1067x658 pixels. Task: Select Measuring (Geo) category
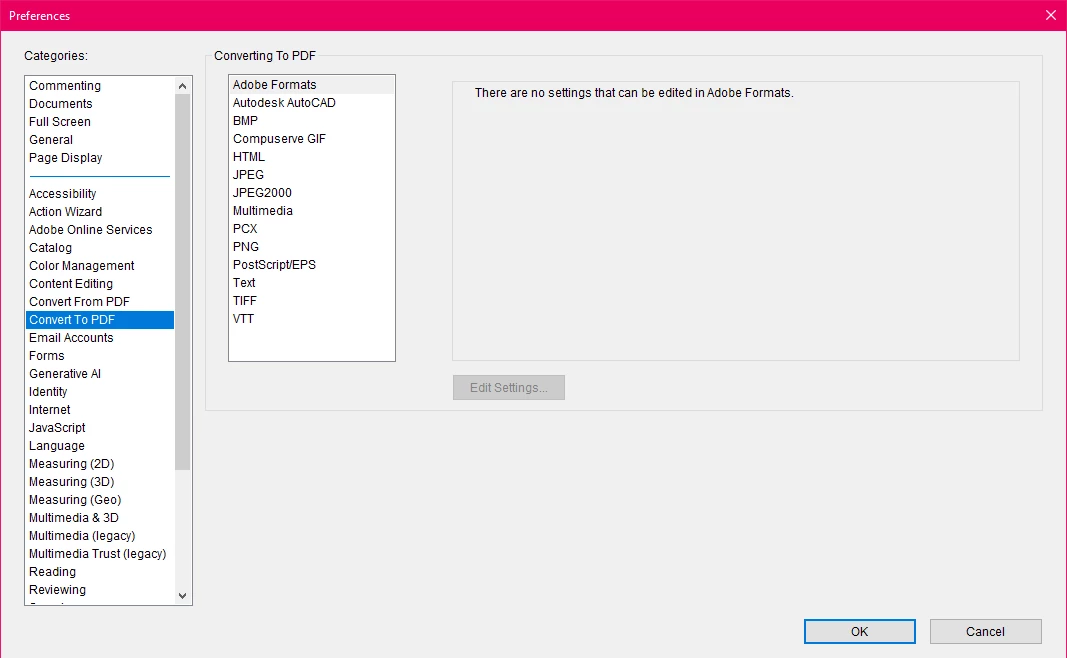(x=100, y=500)
